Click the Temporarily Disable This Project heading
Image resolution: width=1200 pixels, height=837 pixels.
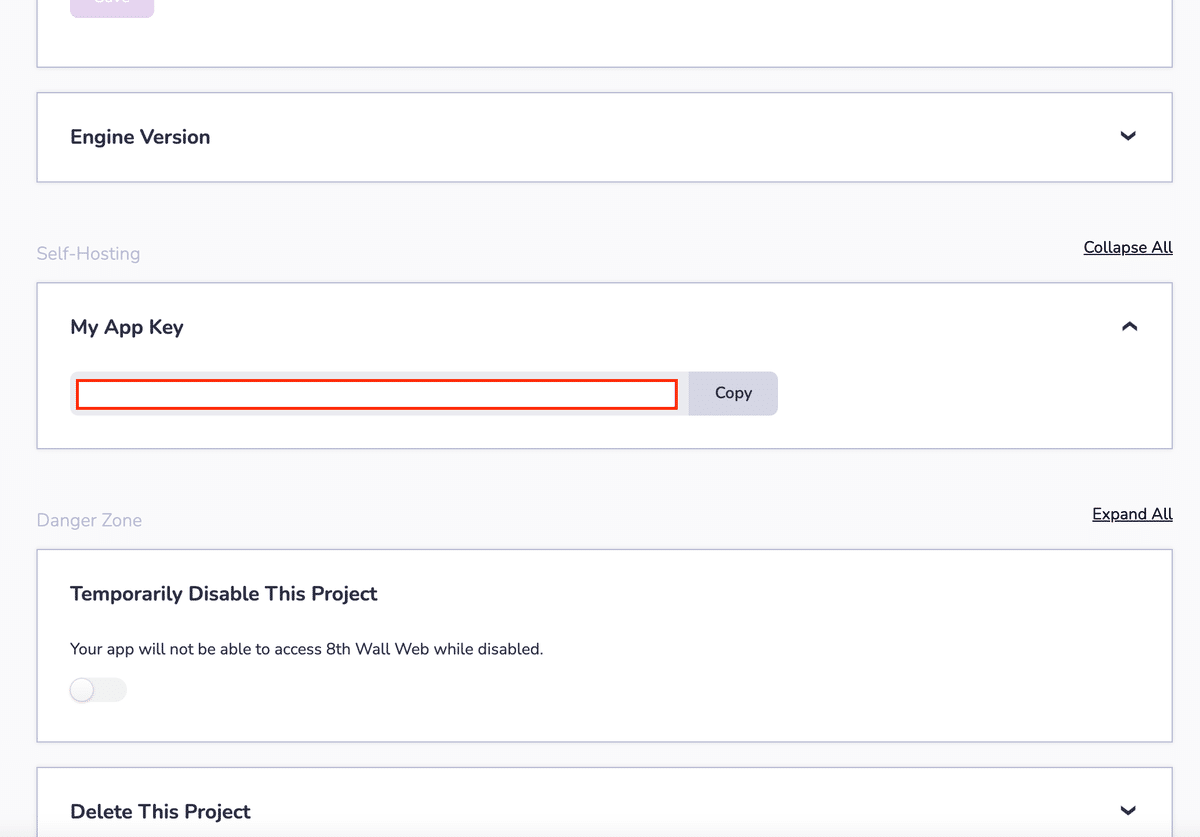click(x=224, y=594)
